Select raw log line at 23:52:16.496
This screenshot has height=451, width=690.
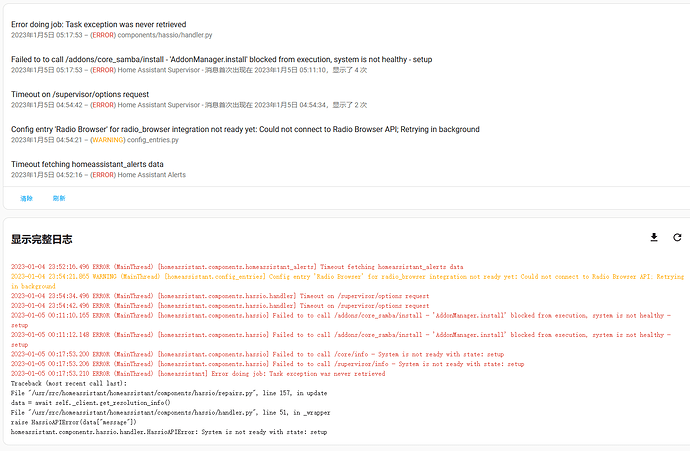click(x=237, y=267)
